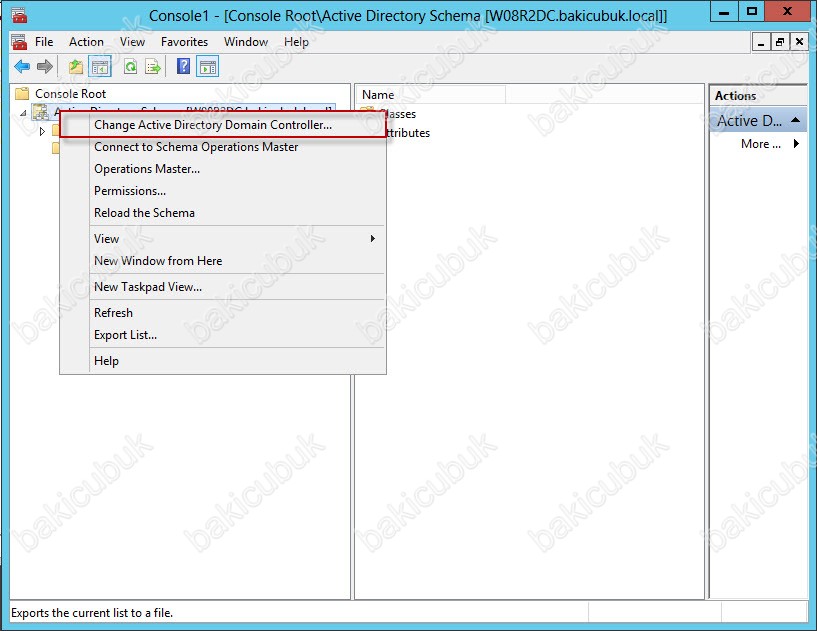Click the Refresh toolbar icon
This screenshot has width=817, height=631.
pyautogui.click(x=130, y=67)
